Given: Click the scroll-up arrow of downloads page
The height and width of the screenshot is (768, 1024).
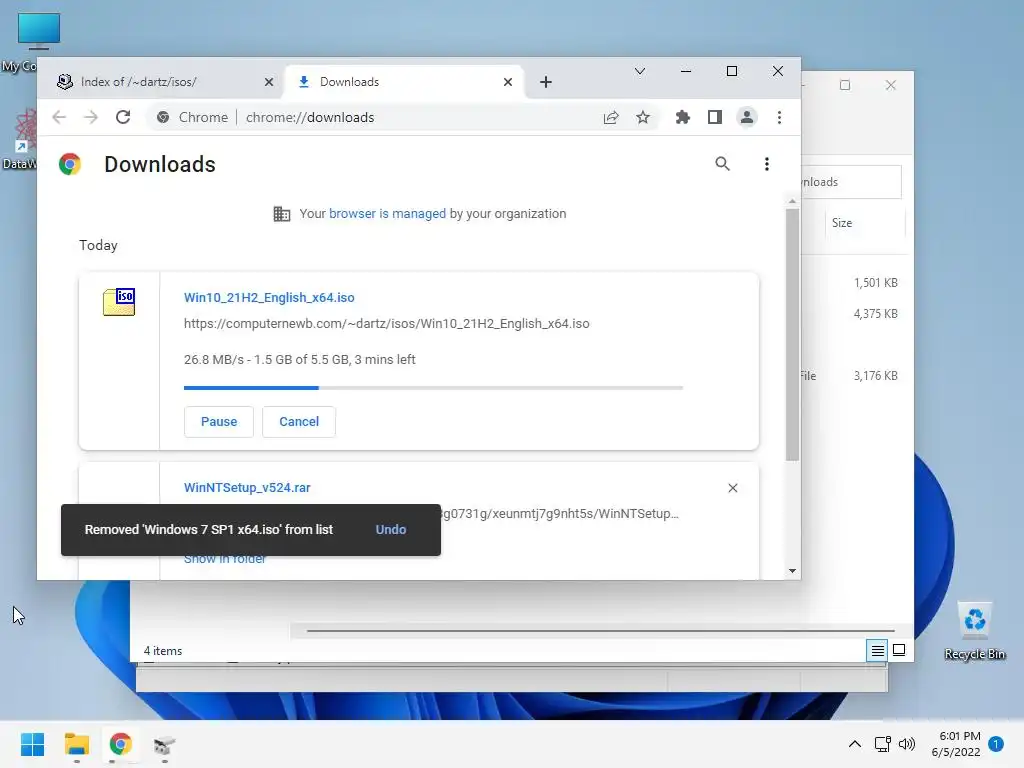Looking at the screenshot, I should tap(792, 202).
